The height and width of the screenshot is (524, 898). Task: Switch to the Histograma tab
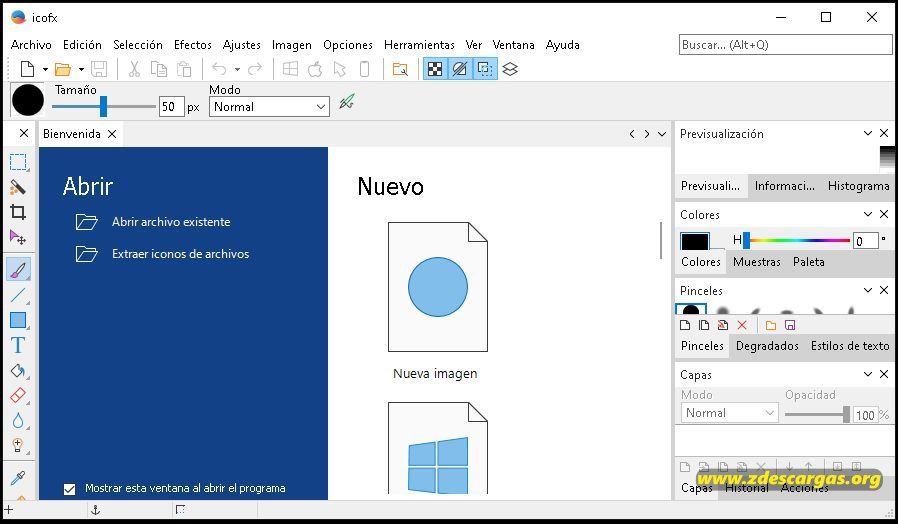[858, 186]
